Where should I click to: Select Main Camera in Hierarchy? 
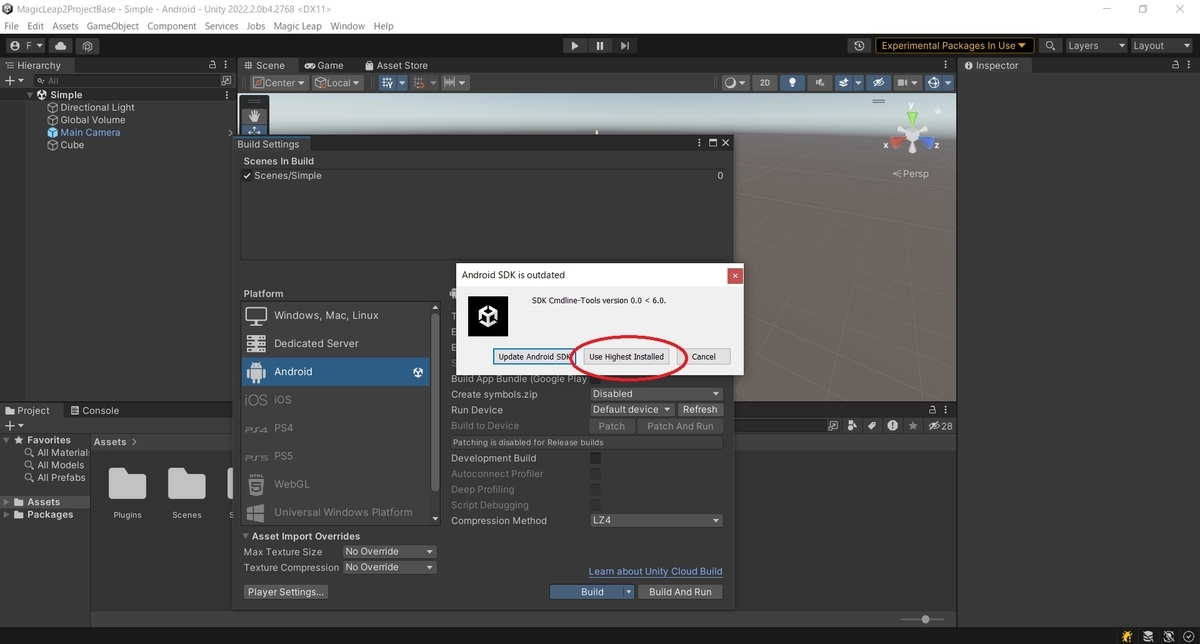tap(90, 132)
